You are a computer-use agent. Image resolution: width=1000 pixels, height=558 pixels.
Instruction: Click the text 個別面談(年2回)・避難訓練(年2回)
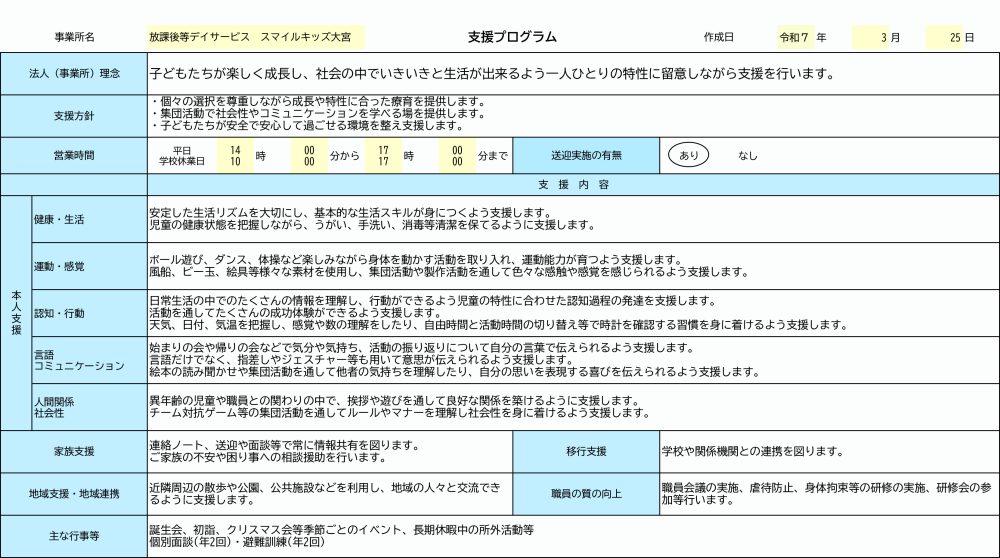[237, 542]
